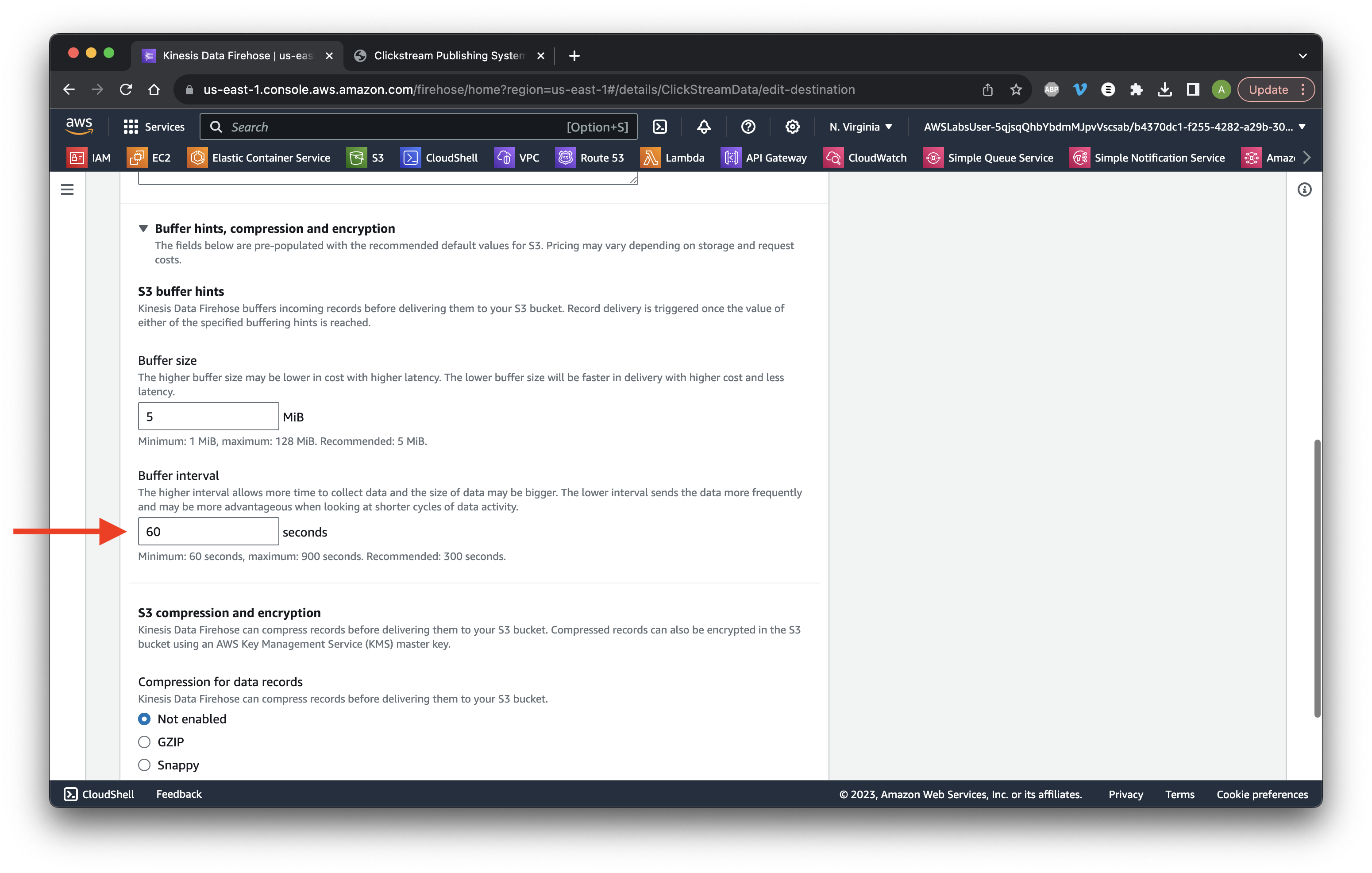This screenshot has height=873, width=1372.
Task: Go to browser home page
Action: pyautogui.click(x=154, y=89)
